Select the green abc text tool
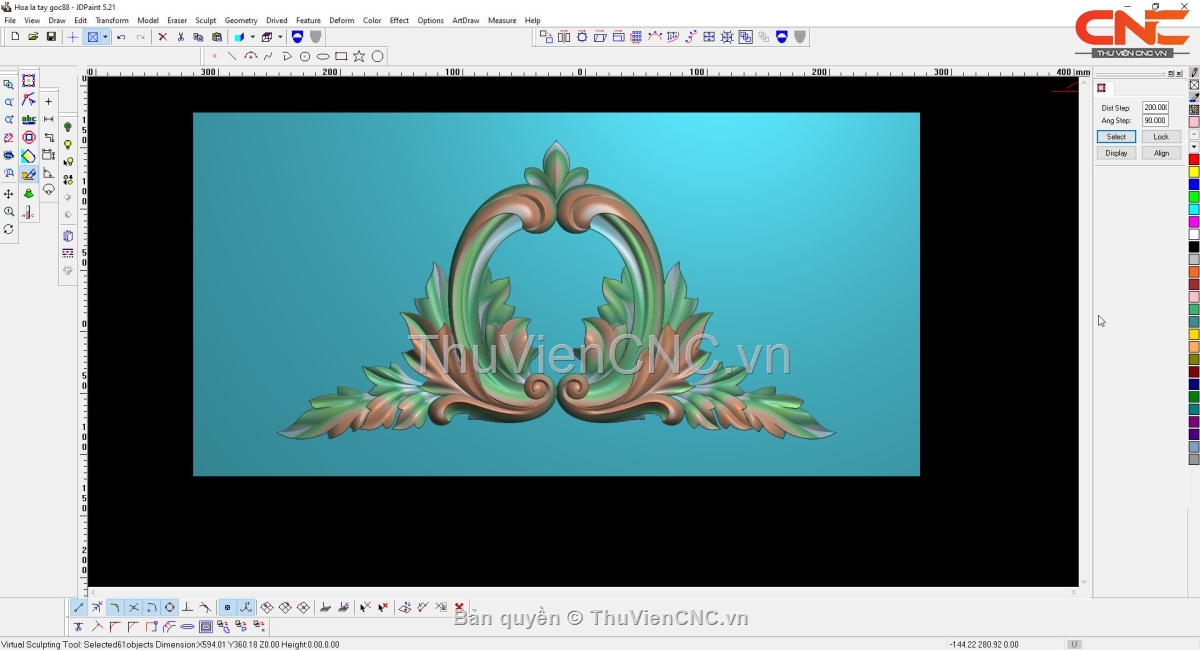1200x650 pixels. pos(29,120)
